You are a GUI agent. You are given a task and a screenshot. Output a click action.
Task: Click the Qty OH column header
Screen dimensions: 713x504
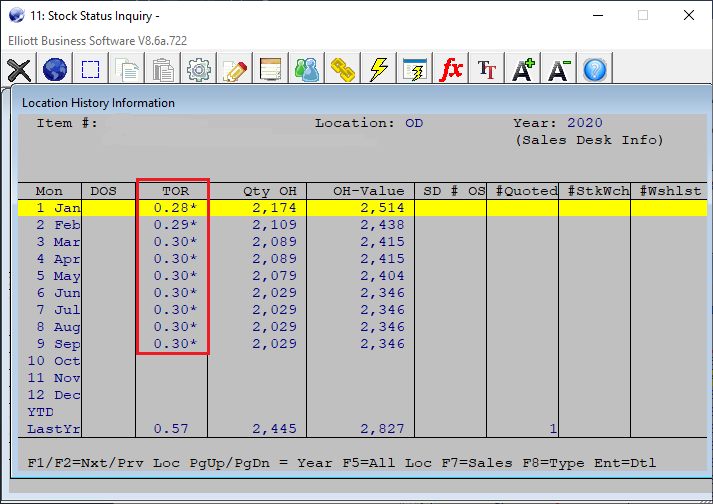[x=270, y=191]
